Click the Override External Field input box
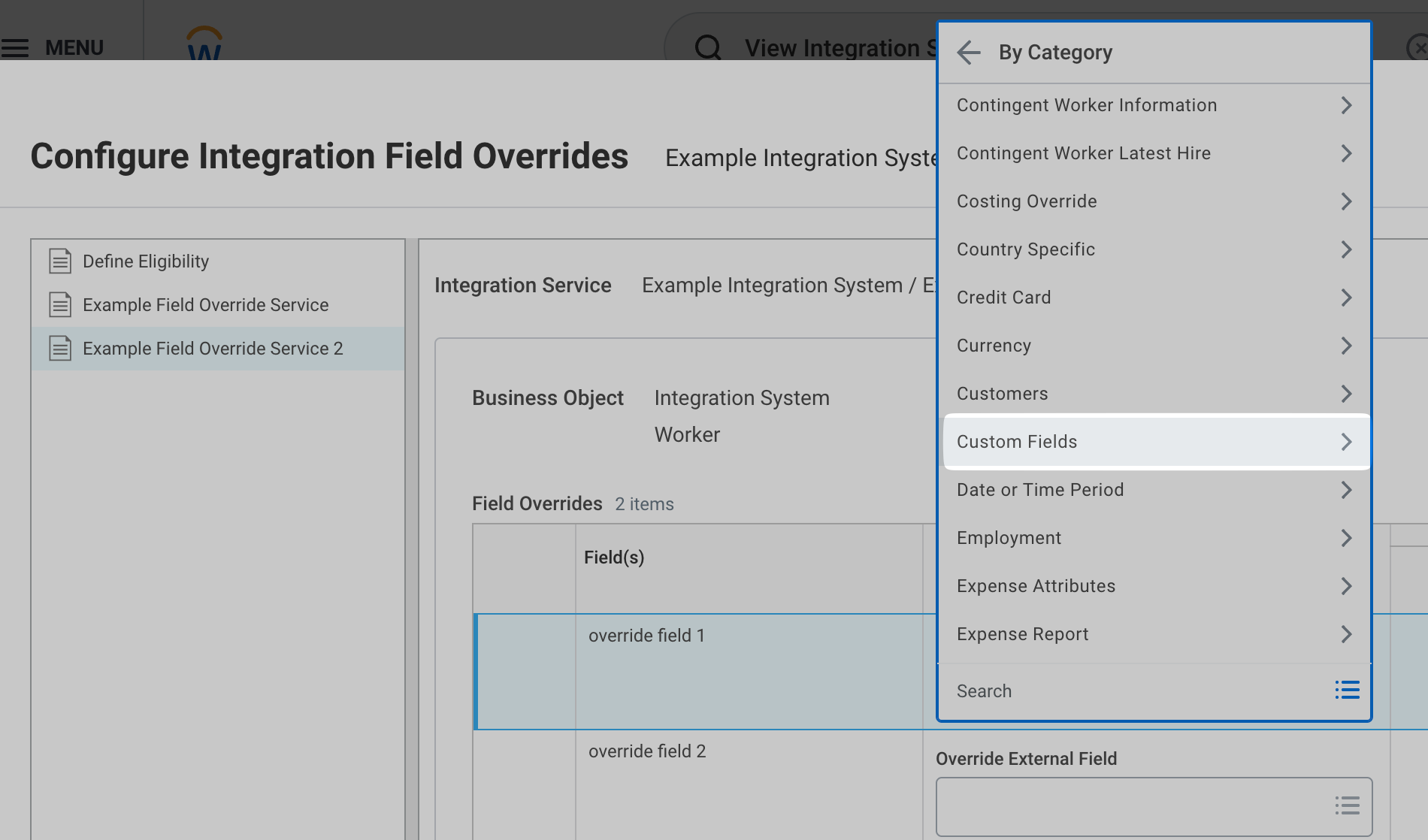Screen dimensions: 1428x840 tap(1154, 807)
